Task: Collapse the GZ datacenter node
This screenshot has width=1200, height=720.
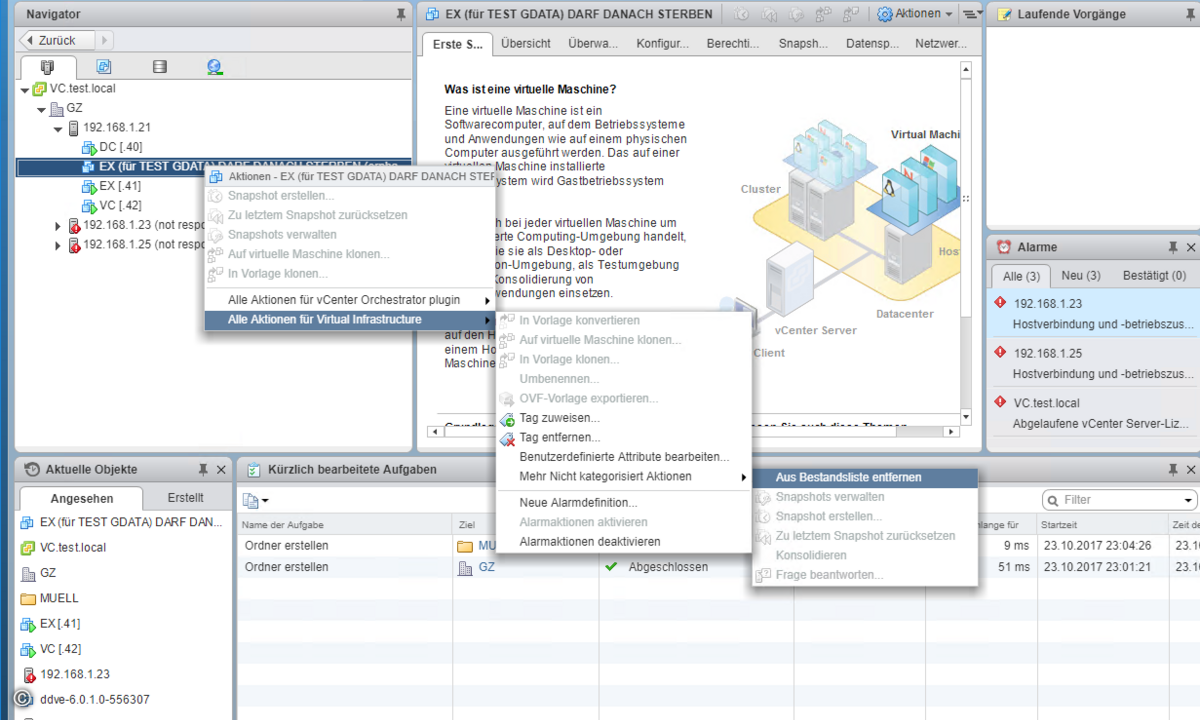Action: point(41,108)
